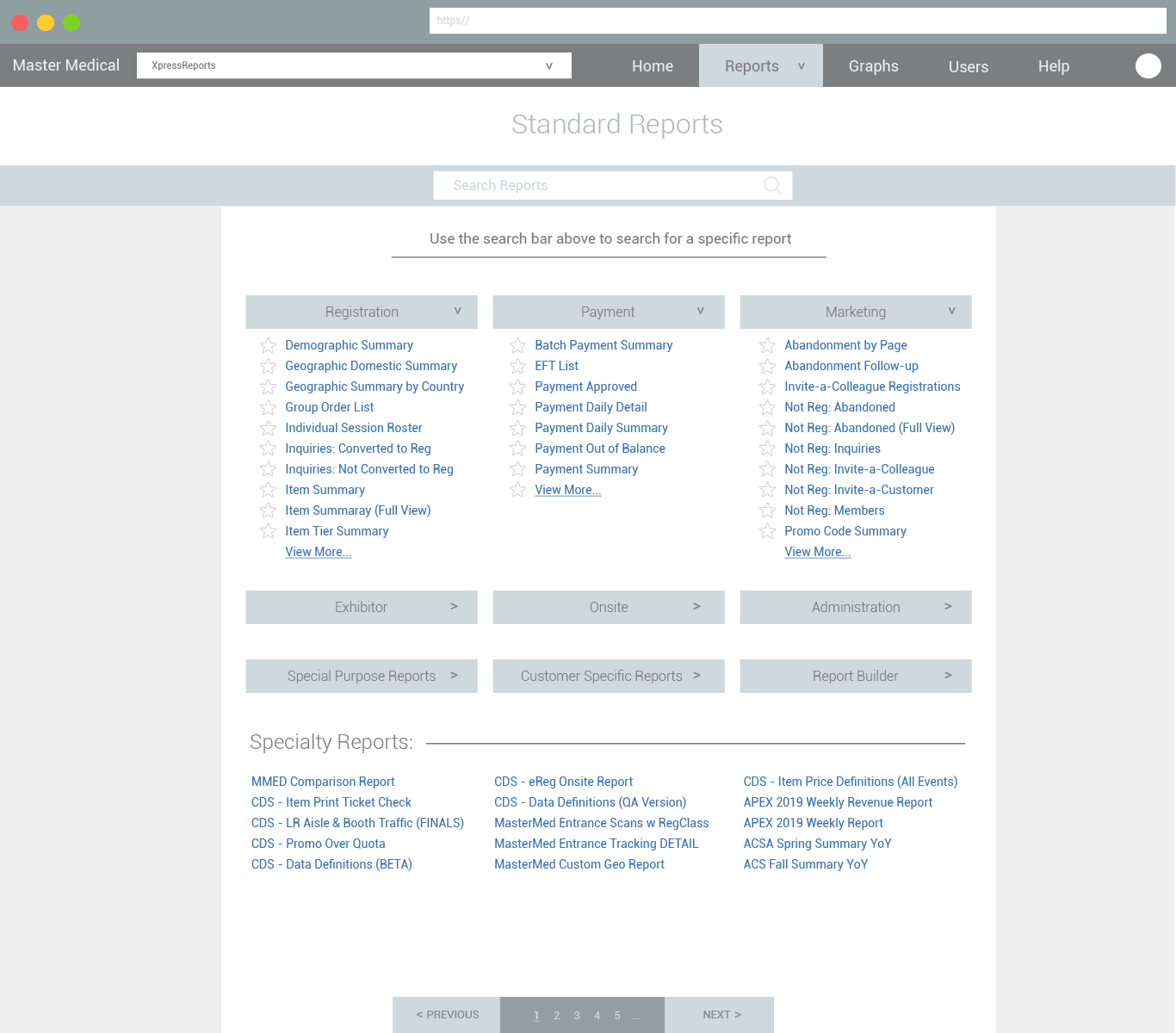
Task: Switch to the Graphs tab
Action: 874,66
